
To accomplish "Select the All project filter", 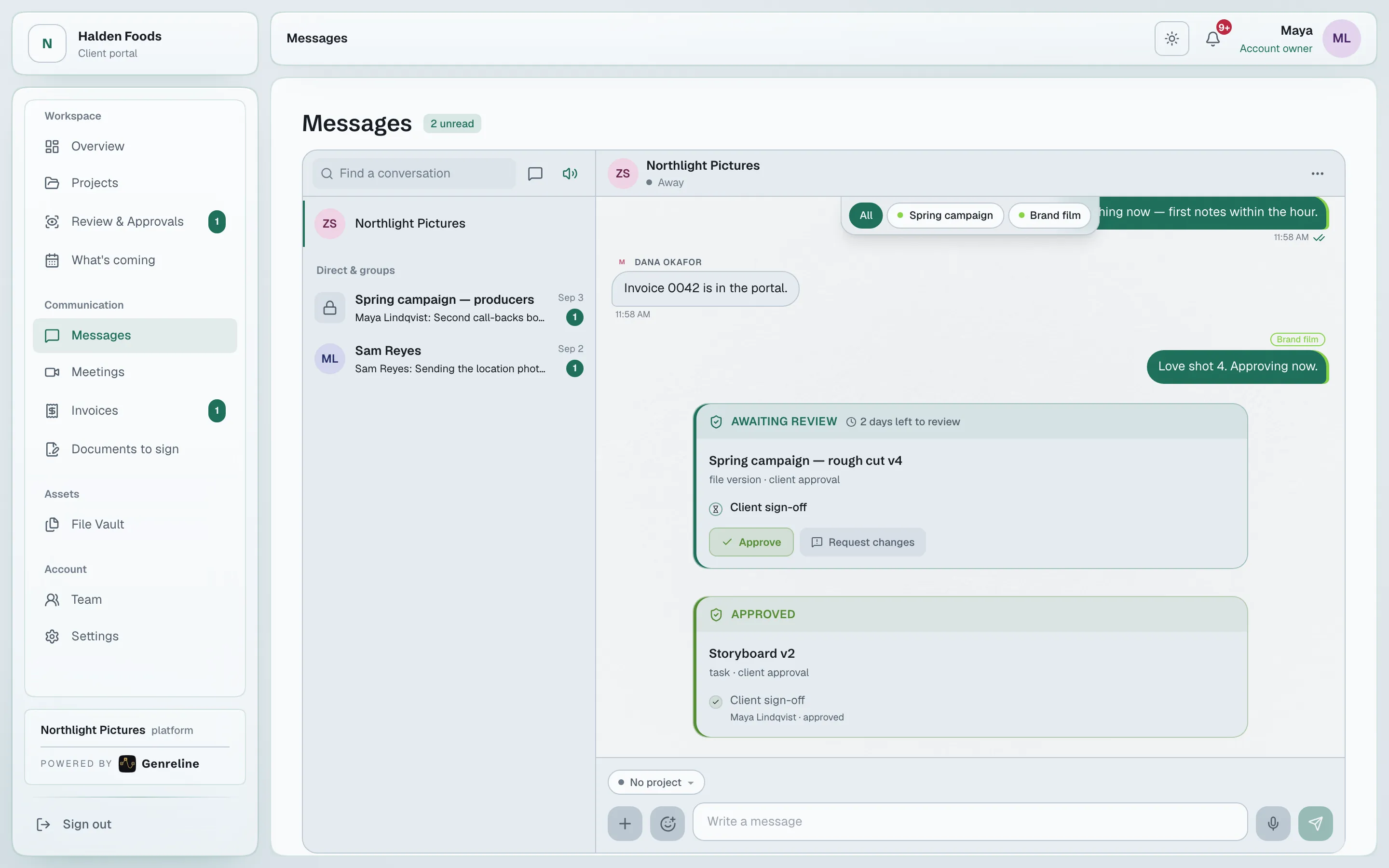I will click(866, 215).
